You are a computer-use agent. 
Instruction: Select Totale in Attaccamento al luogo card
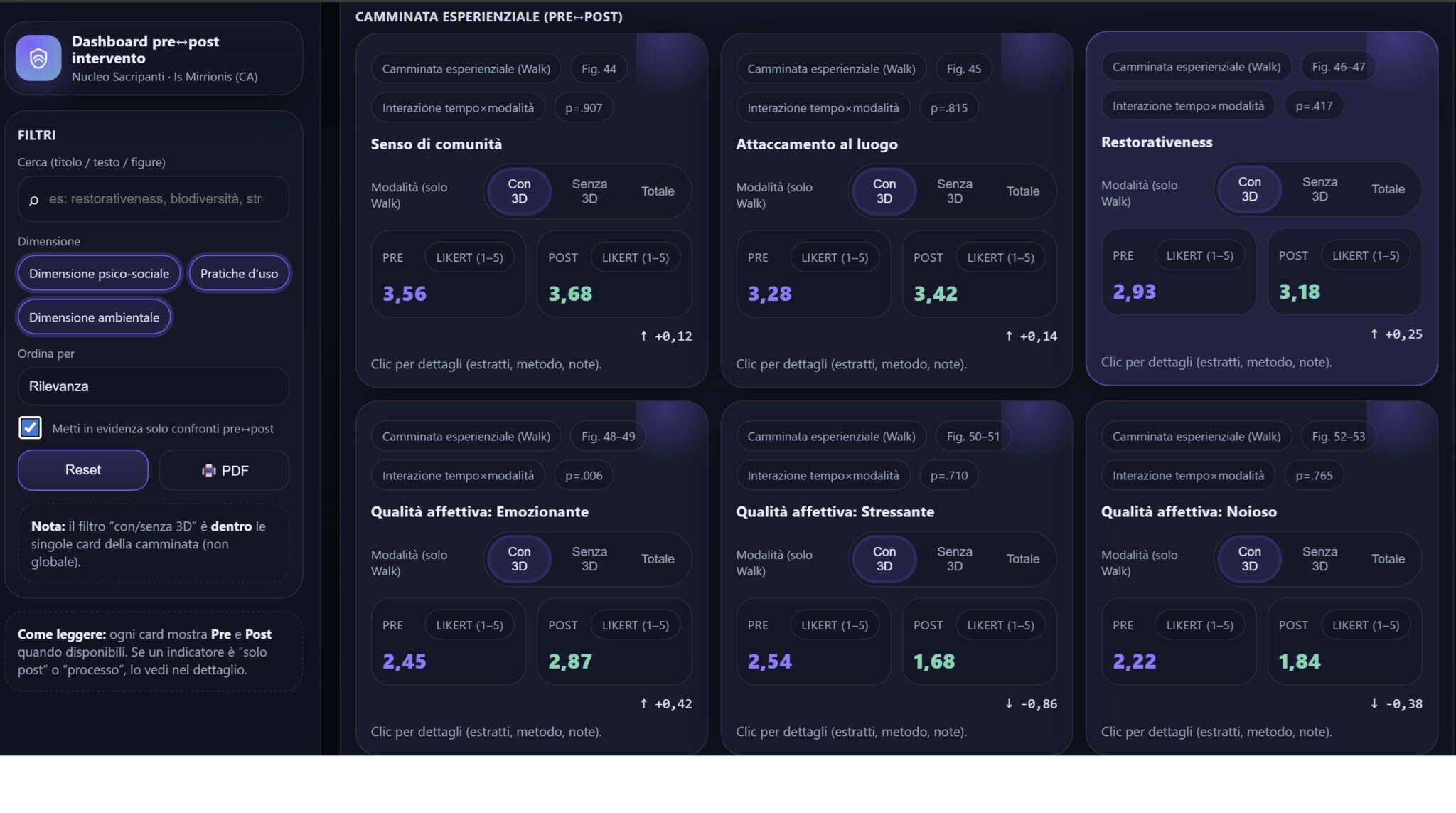pos(1022,191)
